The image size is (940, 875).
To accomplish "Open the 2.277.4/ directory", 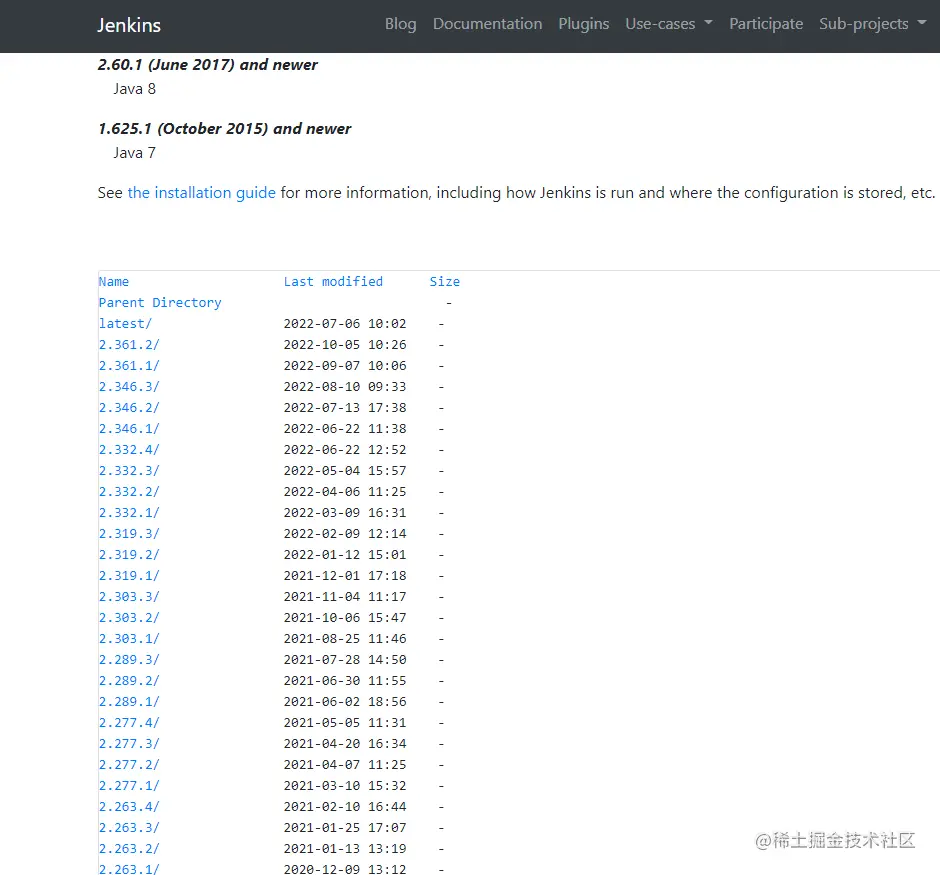I will pyautogui.click(x=129, y=722).
